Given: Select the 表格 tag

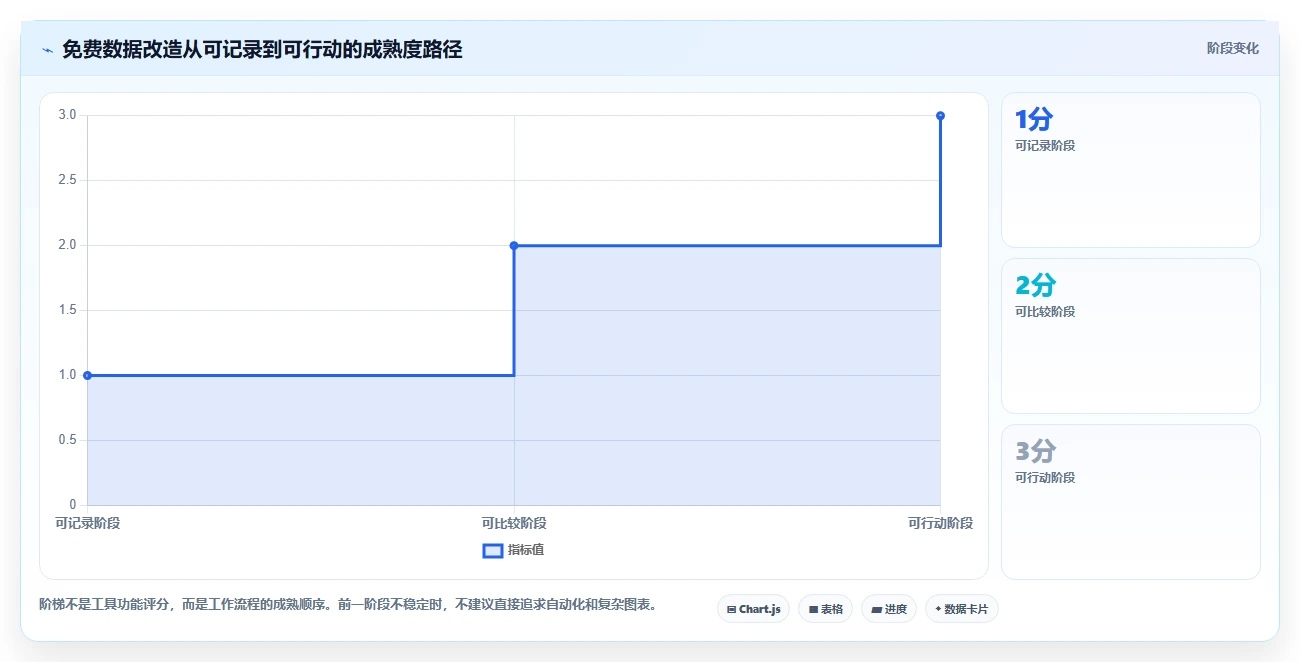Looking at the screenshot, I should [825, 609].
